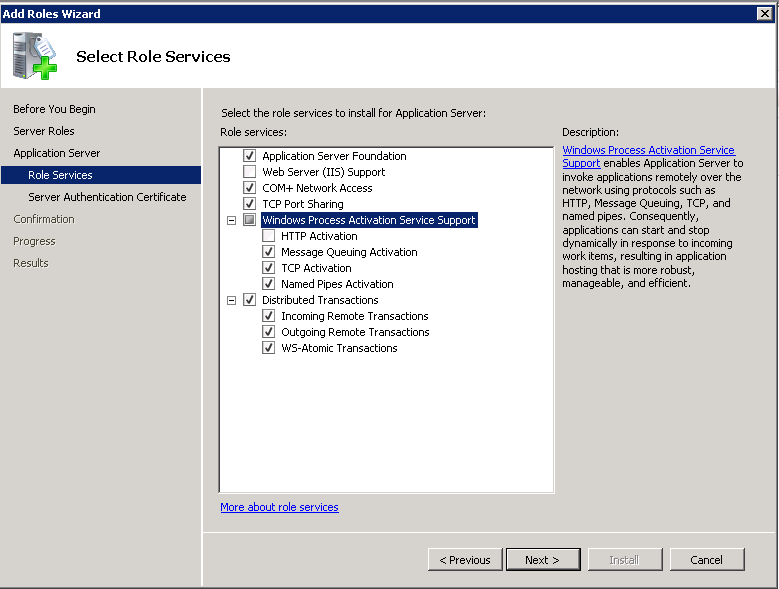
Task: Open the Application Server step
Action: click(x=57, y=153)
